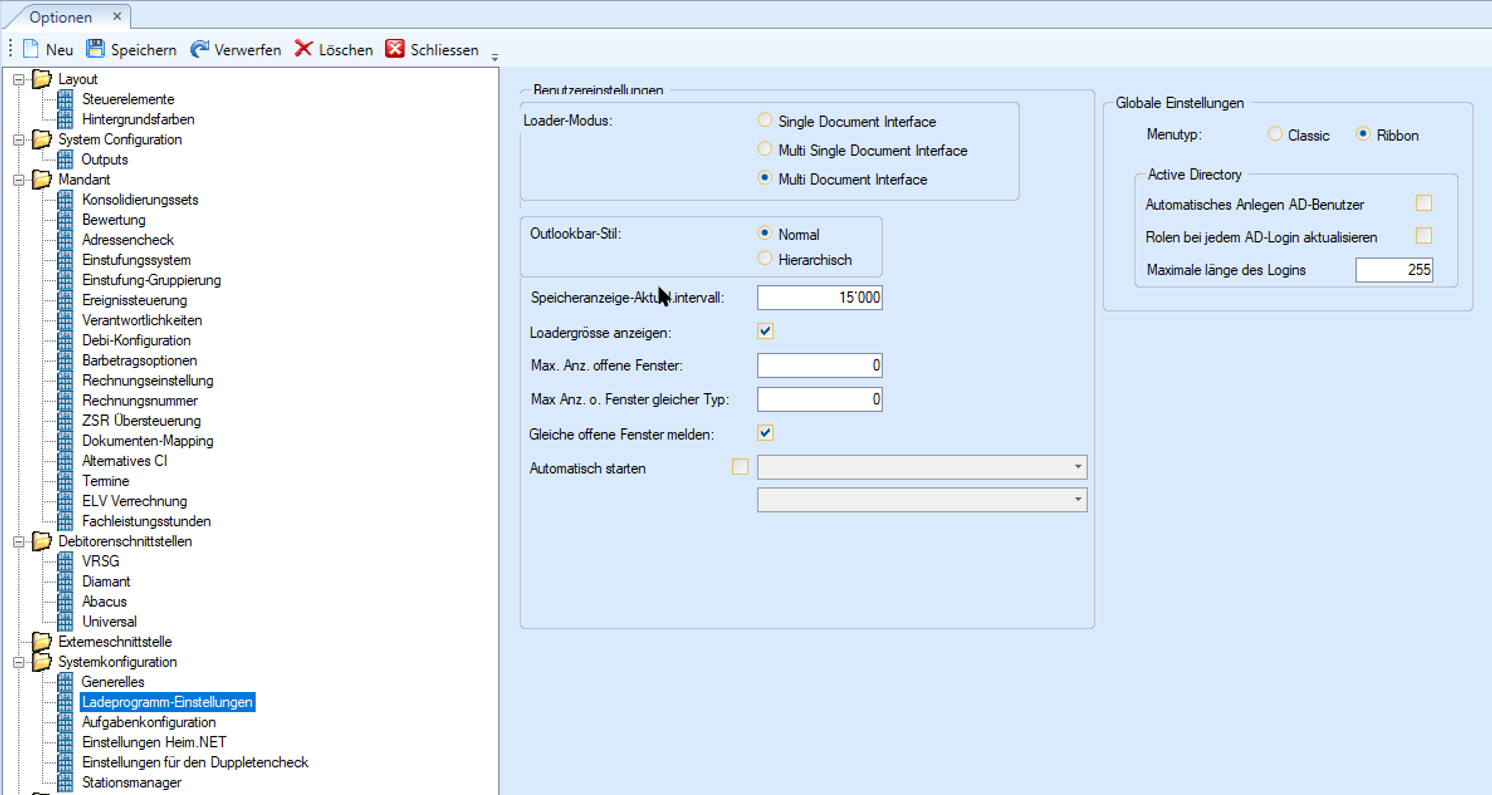Image resolution: width=1492 pixels, height=795 pixels.
Task: Click the Max. Anz. offene Fenster field
Action: (819, 365)
